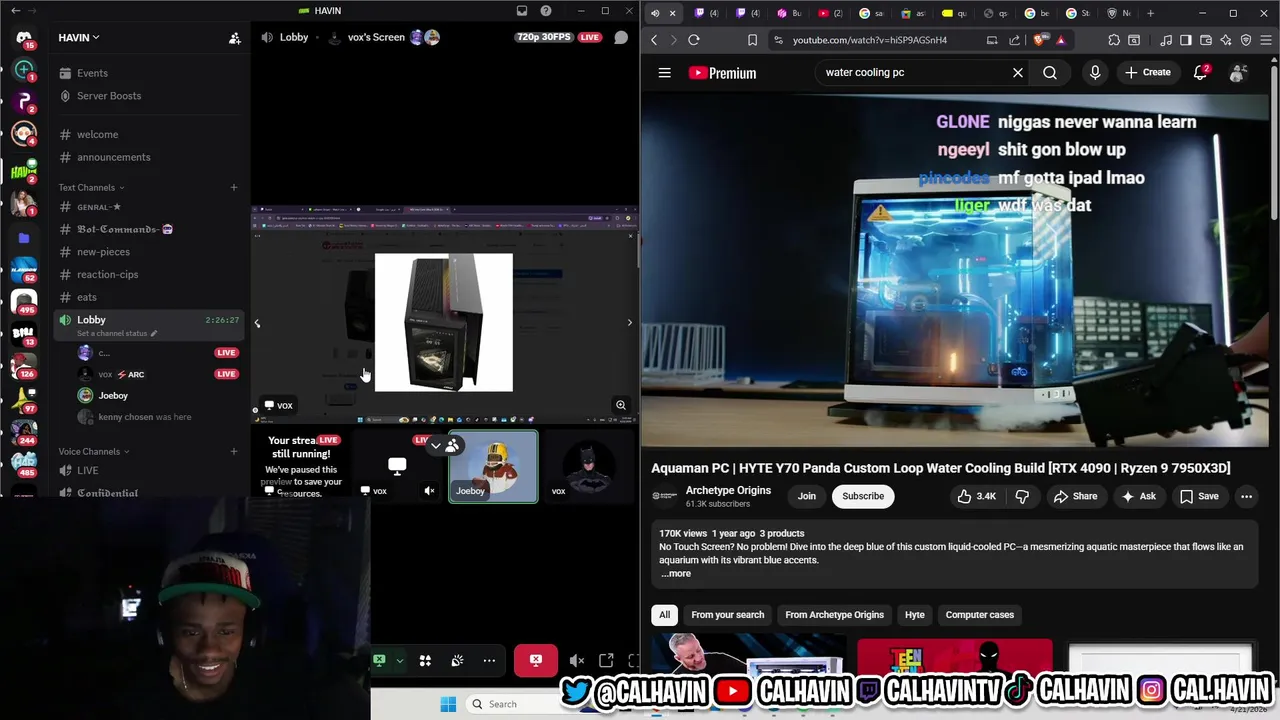This screenshot has height=720, width=1280.
Task: Add a channel to Voice Channels
Action: point(234,451)
